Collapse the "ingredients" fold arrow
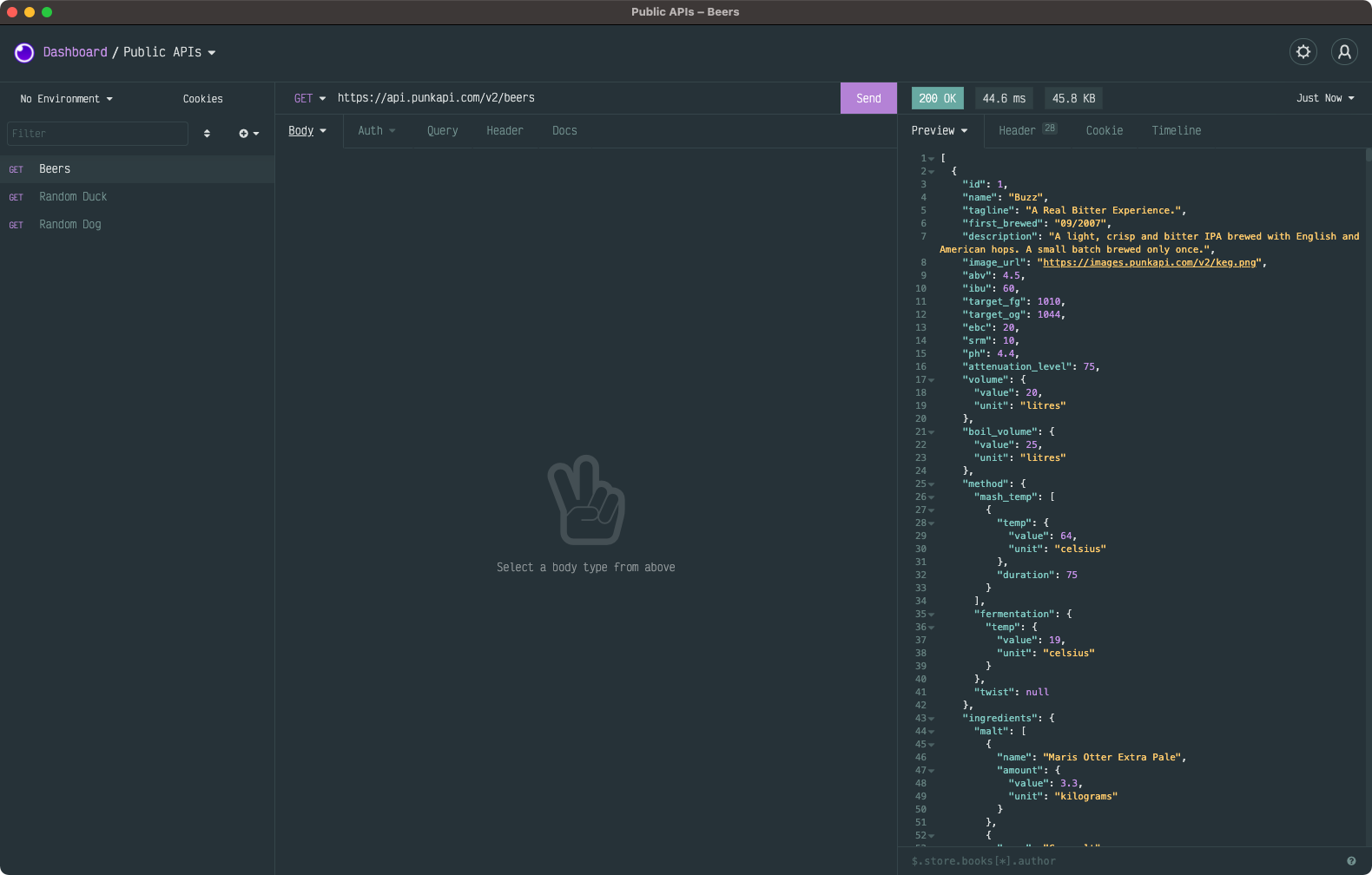The image size is (1372, 875). [932, 719]
